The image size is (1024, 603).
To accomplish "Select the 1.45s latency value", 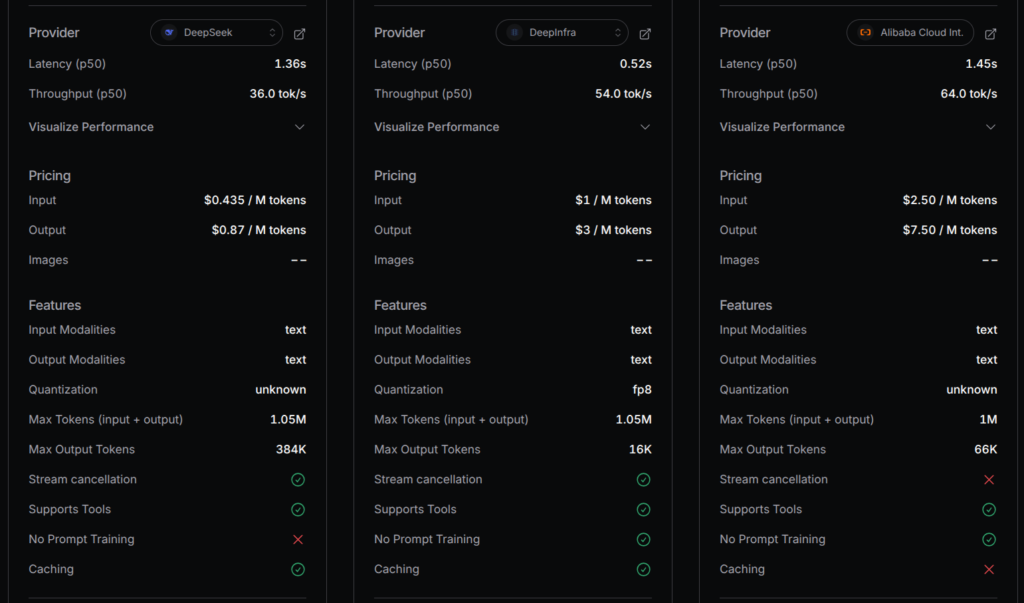I will (981, 64).
